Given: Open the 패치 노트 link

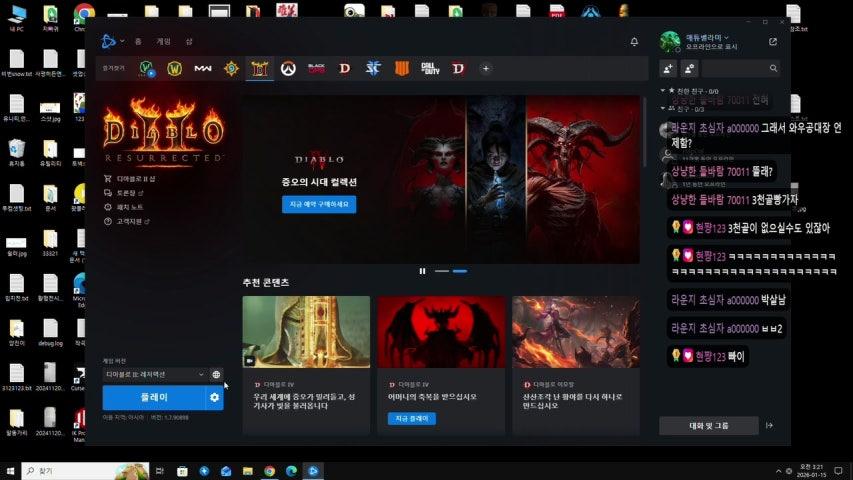Looking at the screenshot, I should coord(129,207).
